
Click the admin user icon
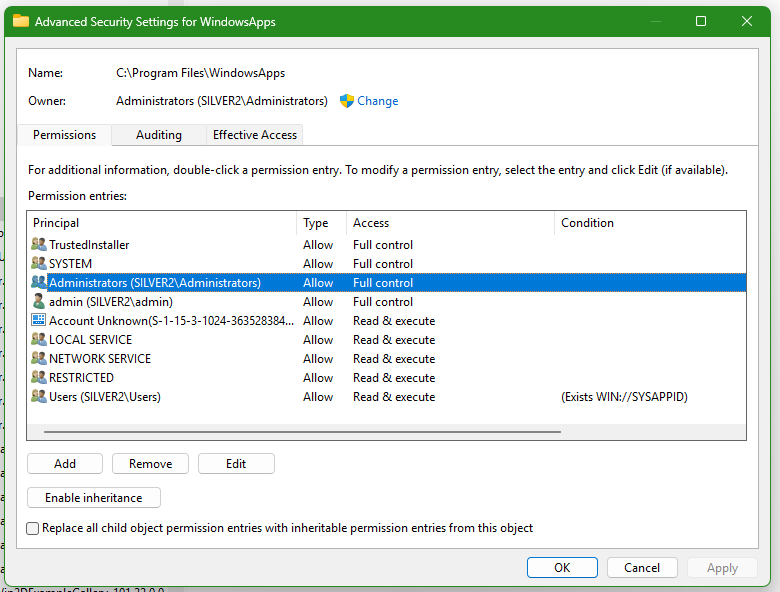39,302
